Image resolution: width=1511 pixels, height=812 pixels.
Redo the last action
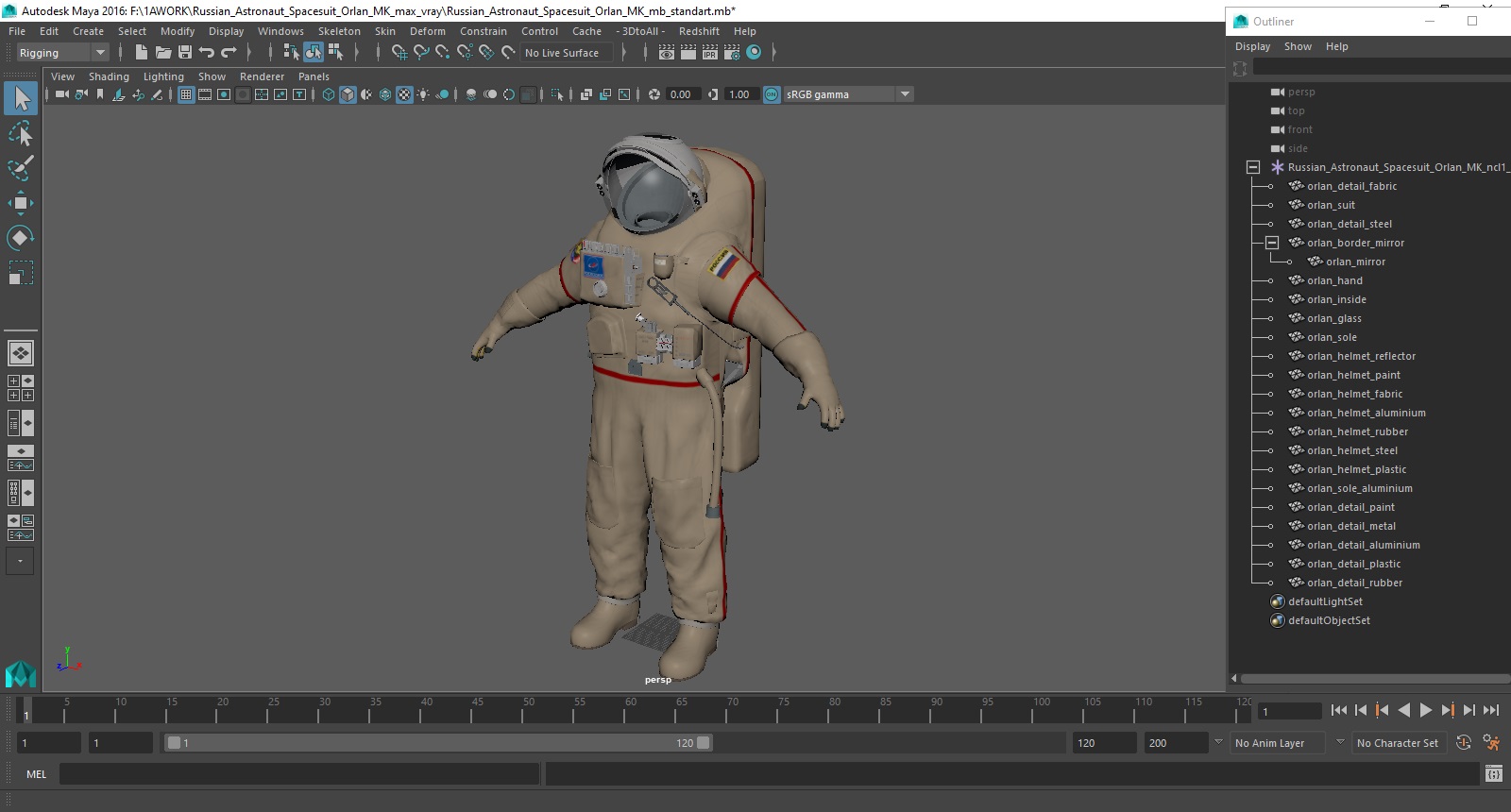[x=229, y=53]
